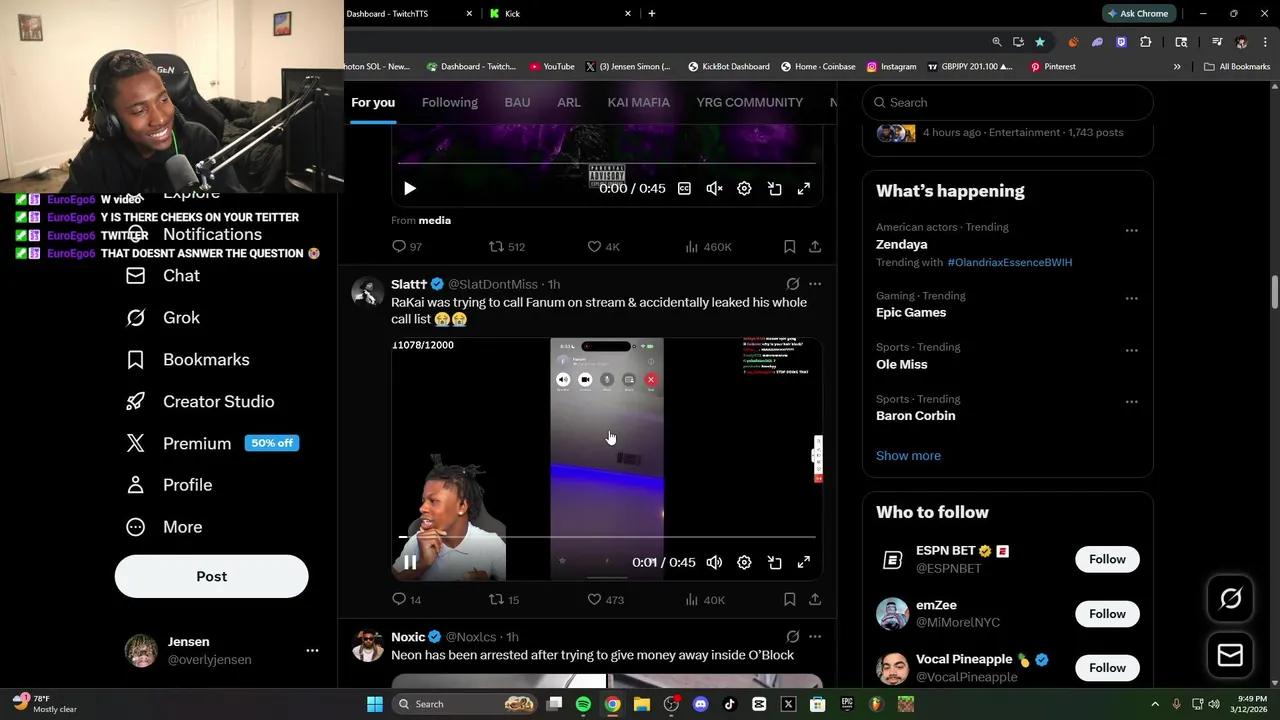Open Bookmarks in the sidebar
Image resolution: width=1280 pixels, height=720 pixels.
188,360
